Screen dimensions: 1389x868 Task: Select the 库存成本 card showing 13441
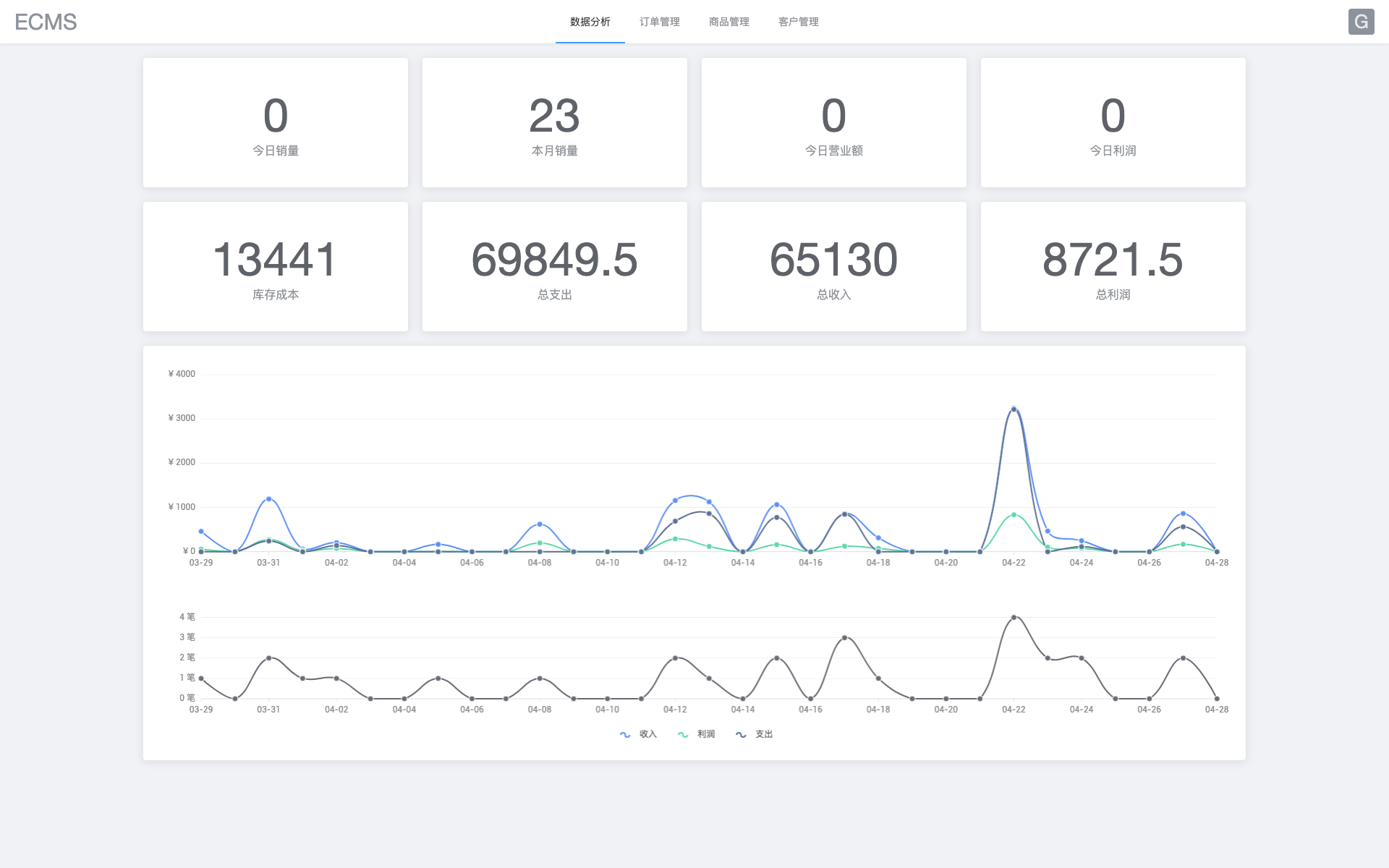click(x=275, y=266)
